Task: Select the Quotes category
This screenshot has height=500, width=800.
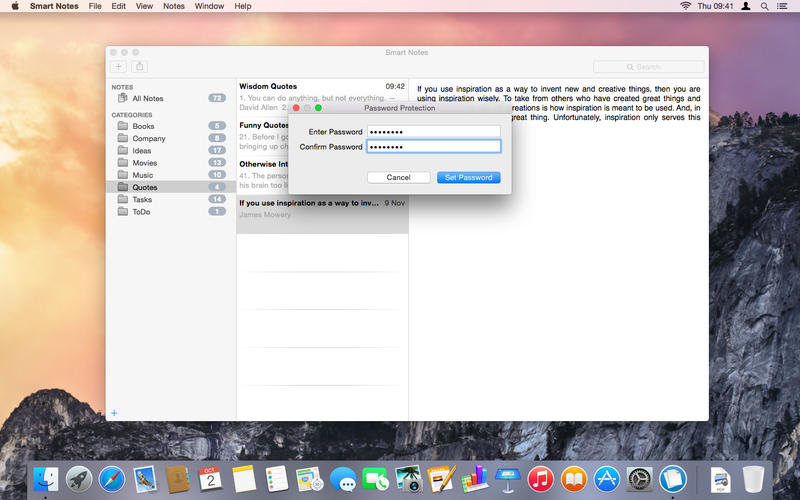Action: pyautogui.click(x=171, y=187)
